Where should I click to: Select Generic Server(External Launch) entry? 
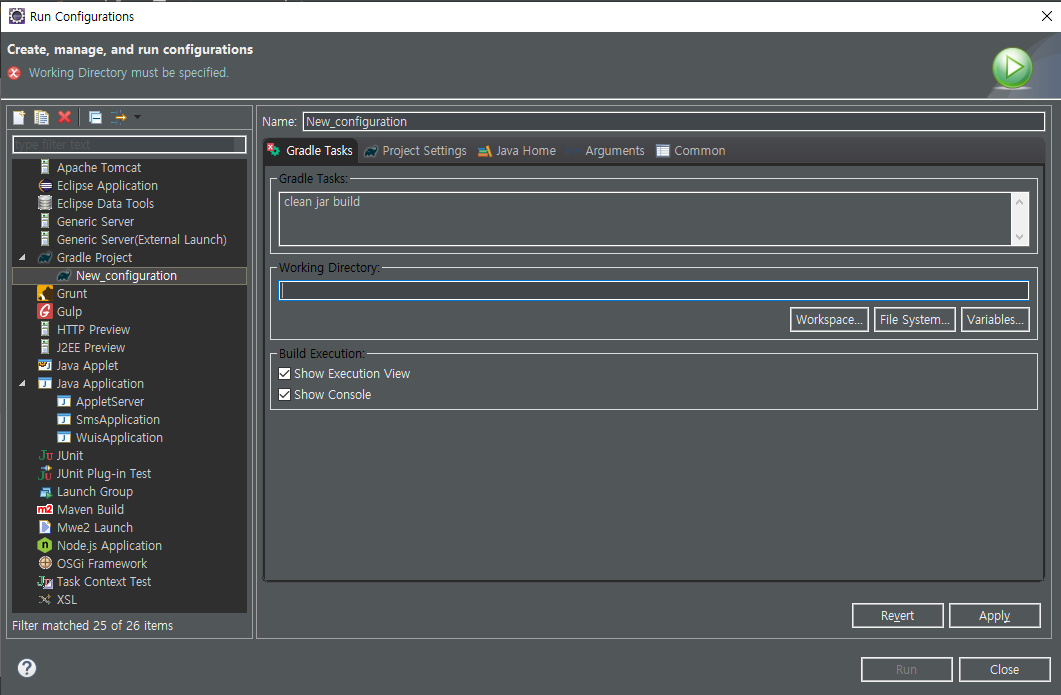(x=141, y=240)
